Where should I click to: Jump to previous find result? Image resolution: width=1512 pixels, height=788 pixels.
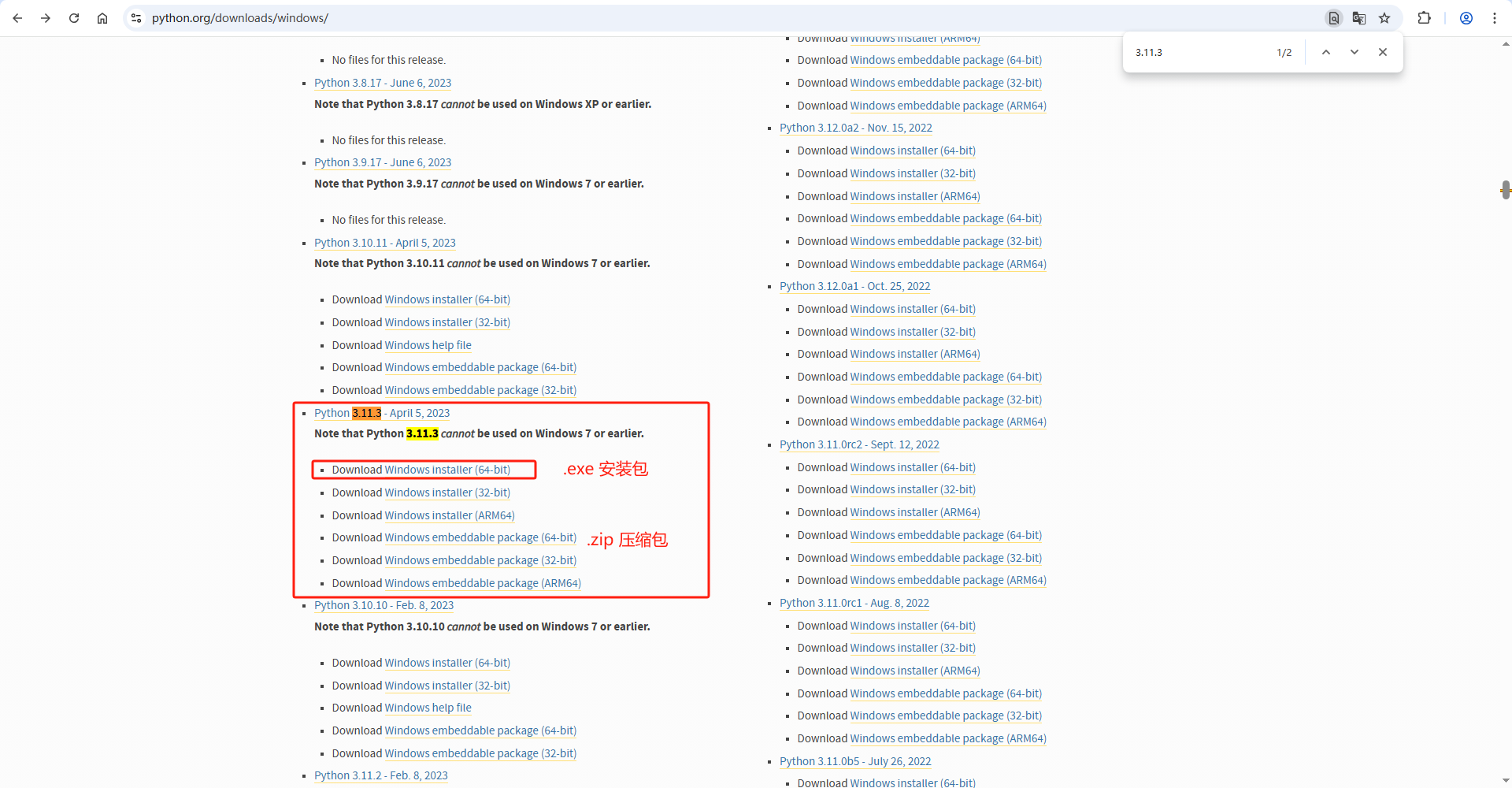(1326, 52)
